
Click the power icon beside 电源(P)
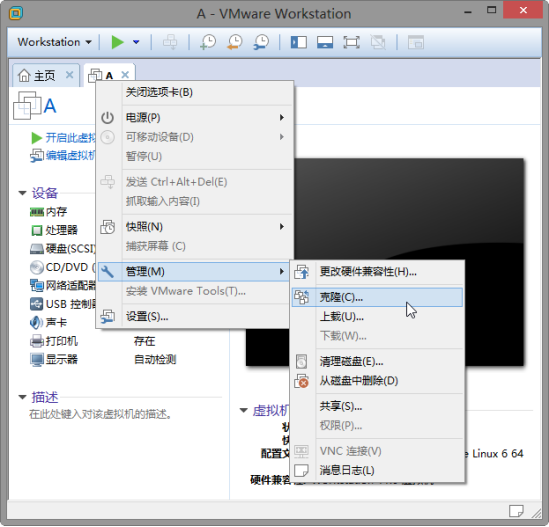click(107, 118)
